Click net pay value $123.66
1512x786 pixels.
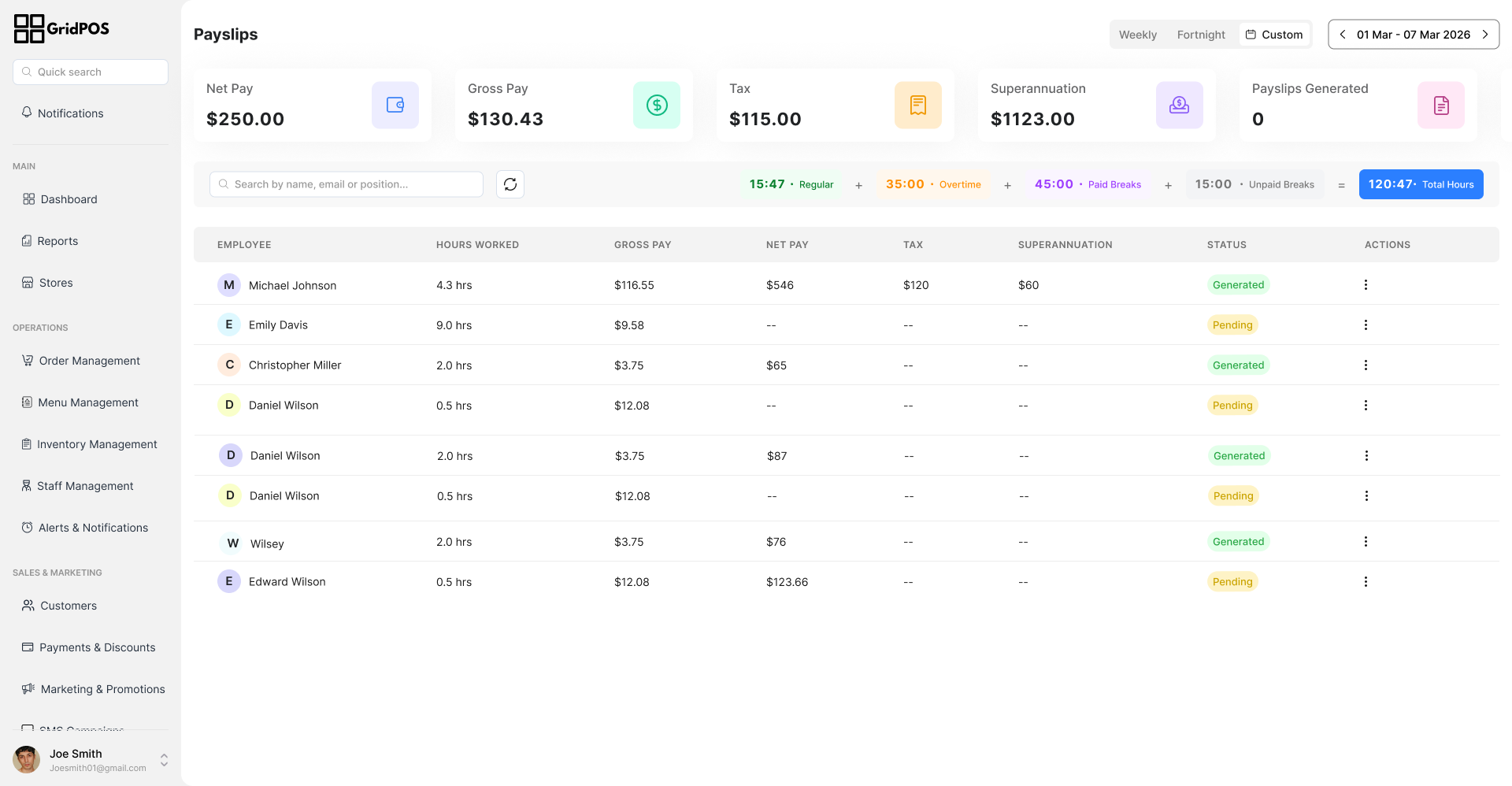pos(787,582)
